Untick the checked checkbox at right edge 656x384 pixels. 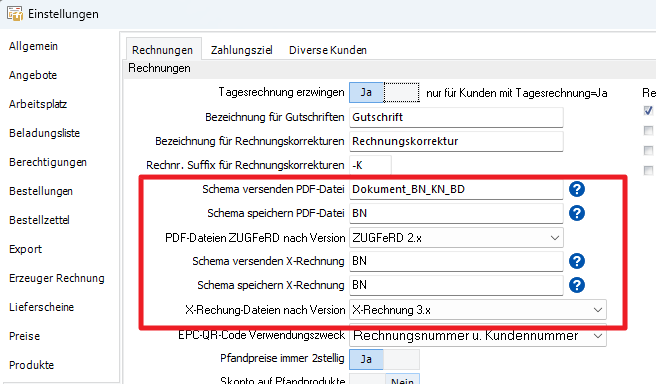[648, 110]
